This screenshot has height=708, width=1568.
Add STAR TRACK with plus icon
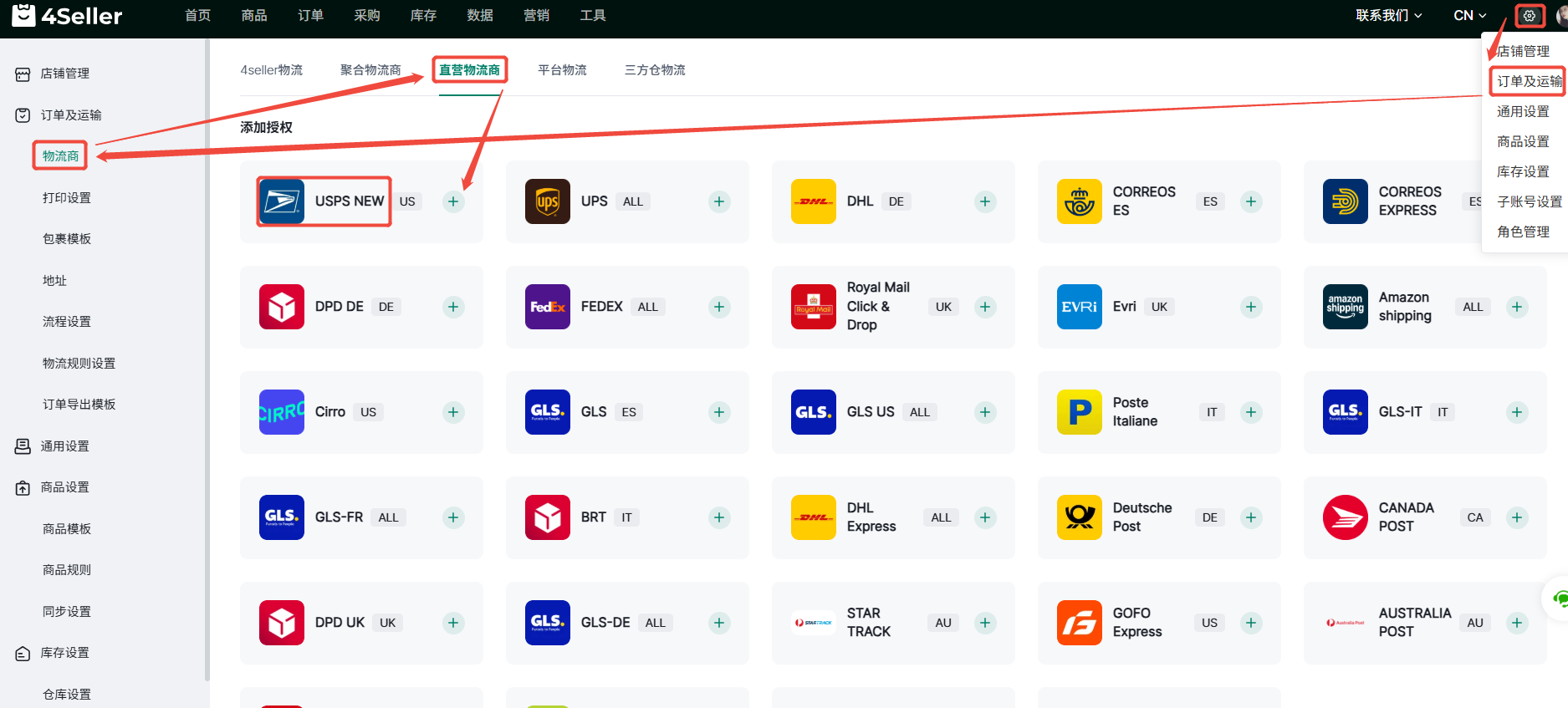(x=985, y=623)
